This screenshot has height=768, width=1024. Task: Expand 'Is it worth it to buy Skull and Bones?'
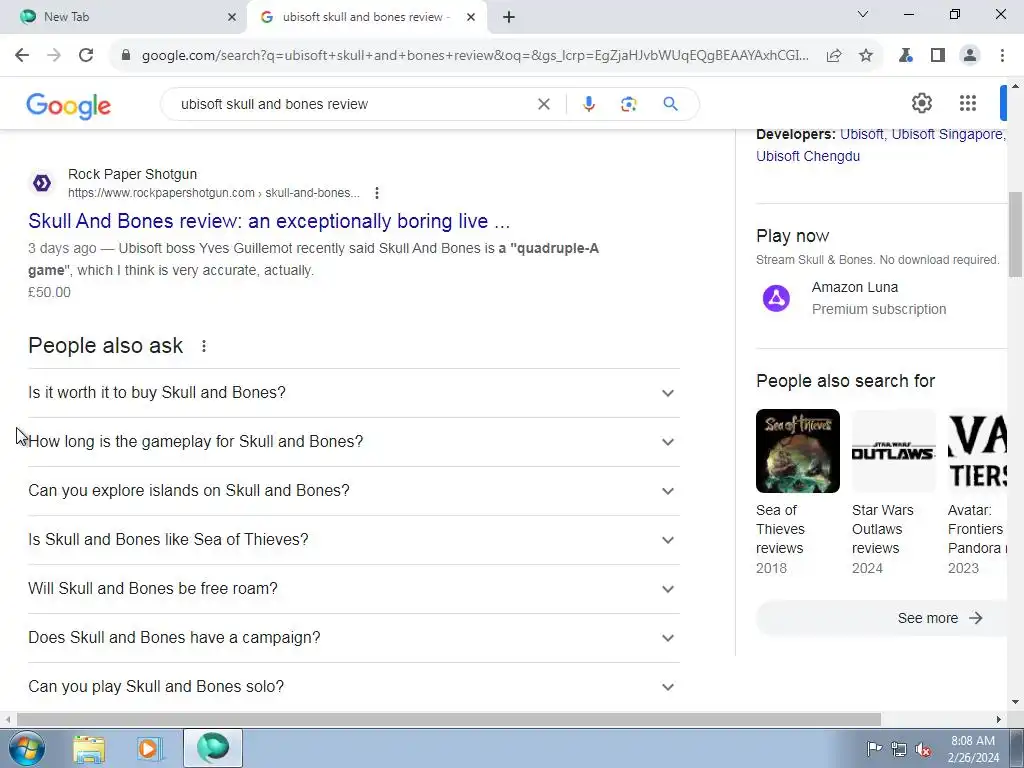click(x=354, y=393)
